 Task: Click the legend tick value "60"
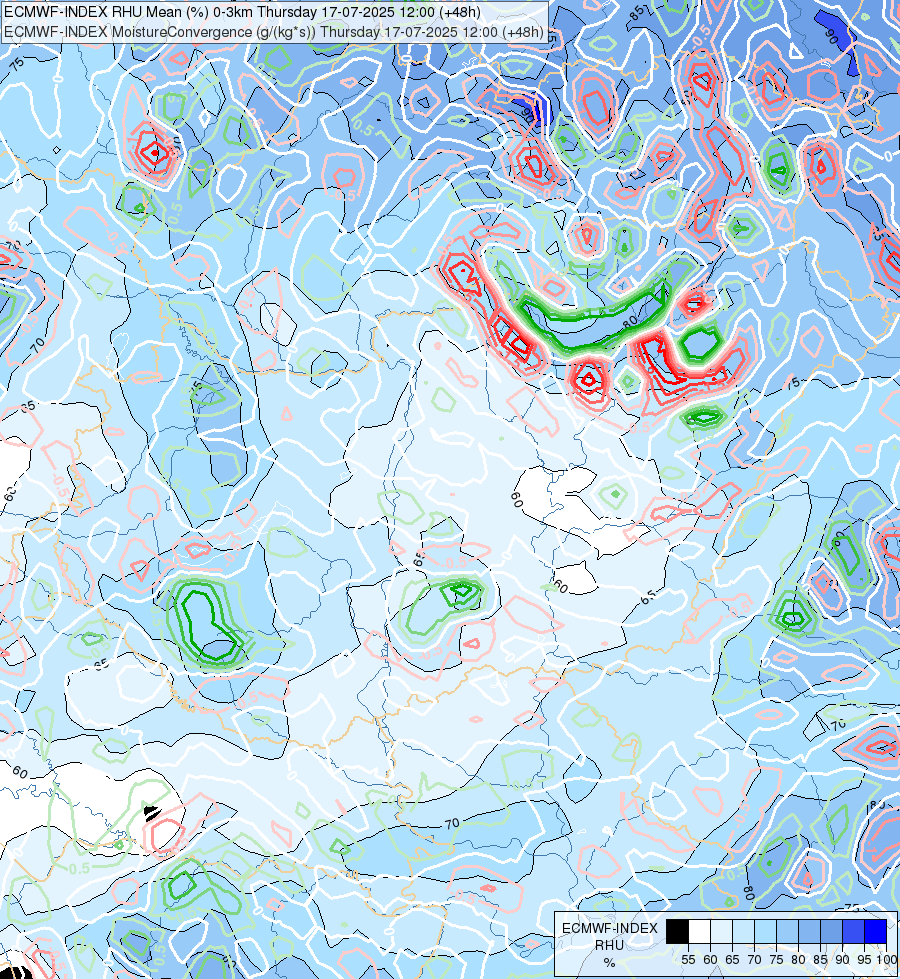pos(710,960)
